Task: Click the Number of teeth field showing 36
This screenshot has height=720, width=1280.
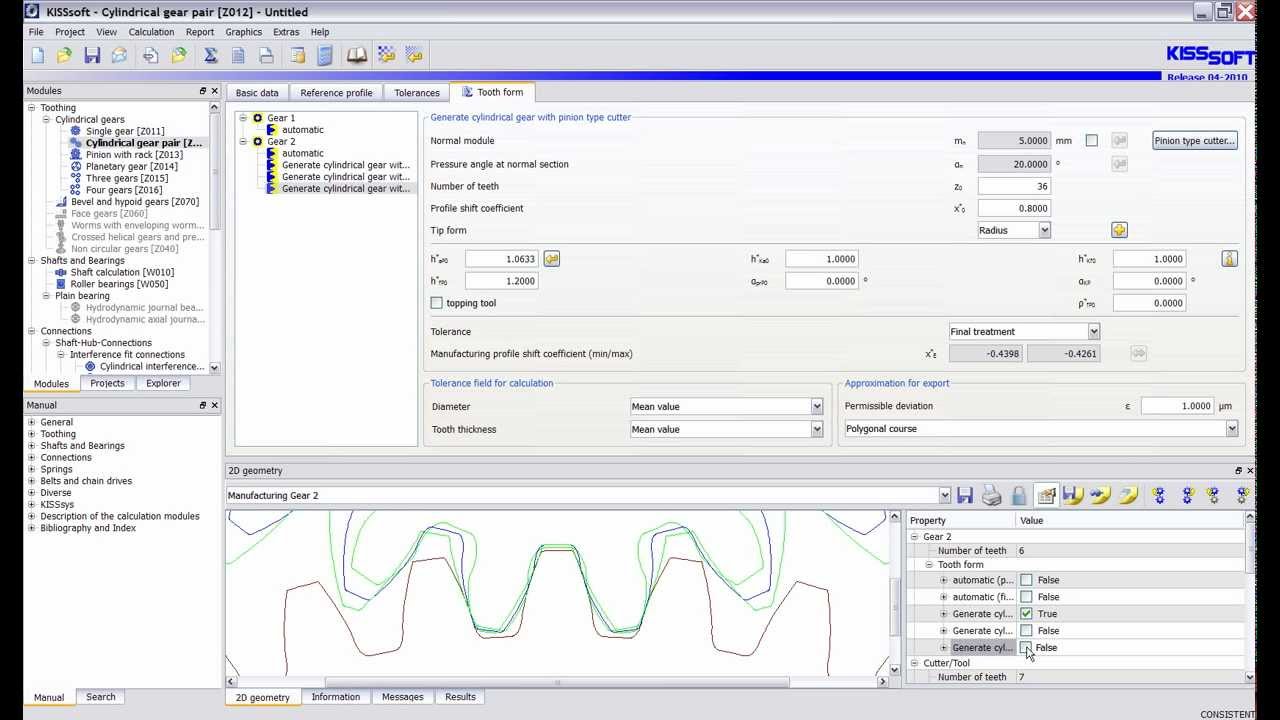Action: click(x=1014, y=186)
